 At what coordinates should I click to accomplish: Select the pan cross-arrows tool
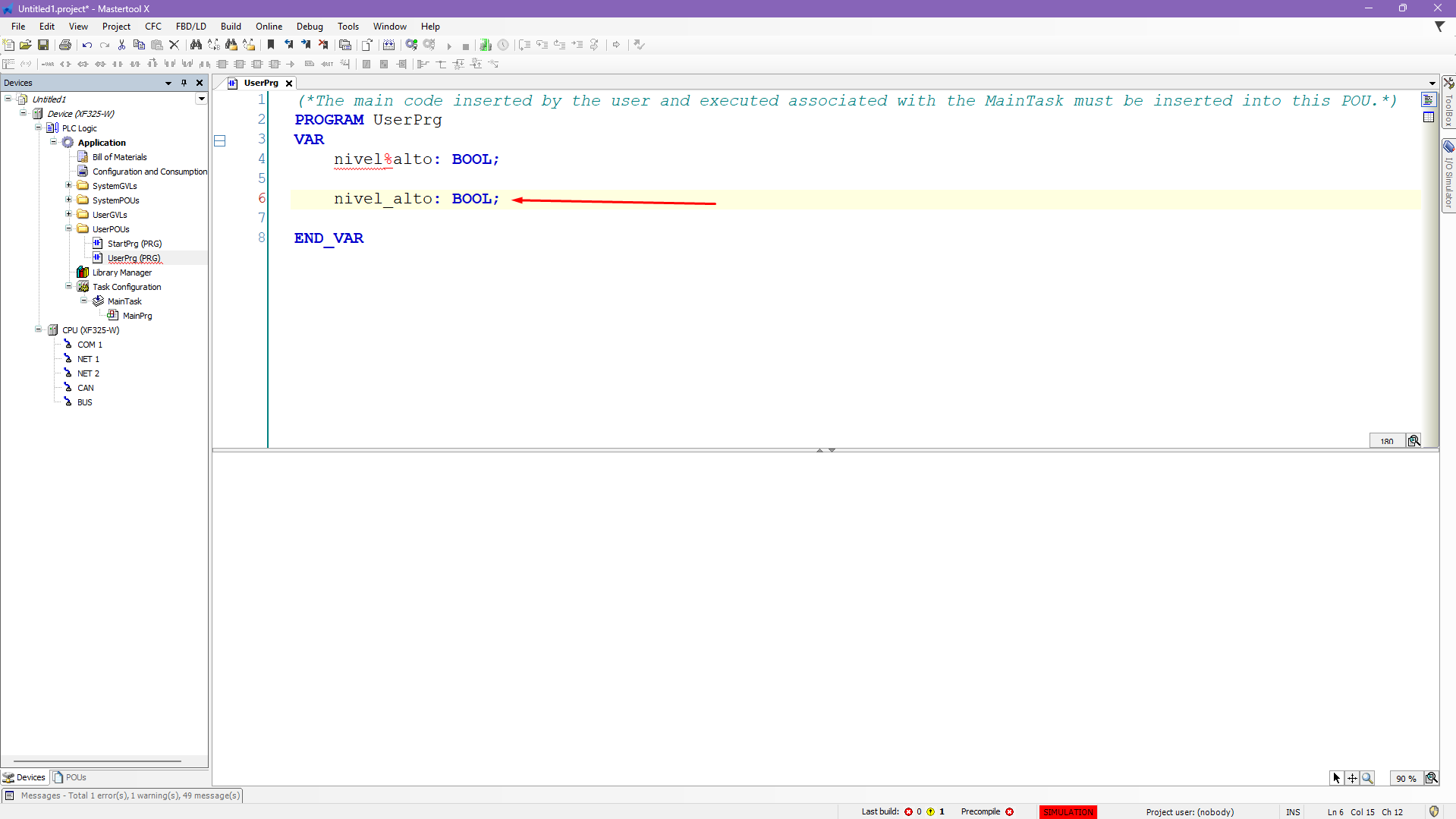click(x=1352, y=778)
